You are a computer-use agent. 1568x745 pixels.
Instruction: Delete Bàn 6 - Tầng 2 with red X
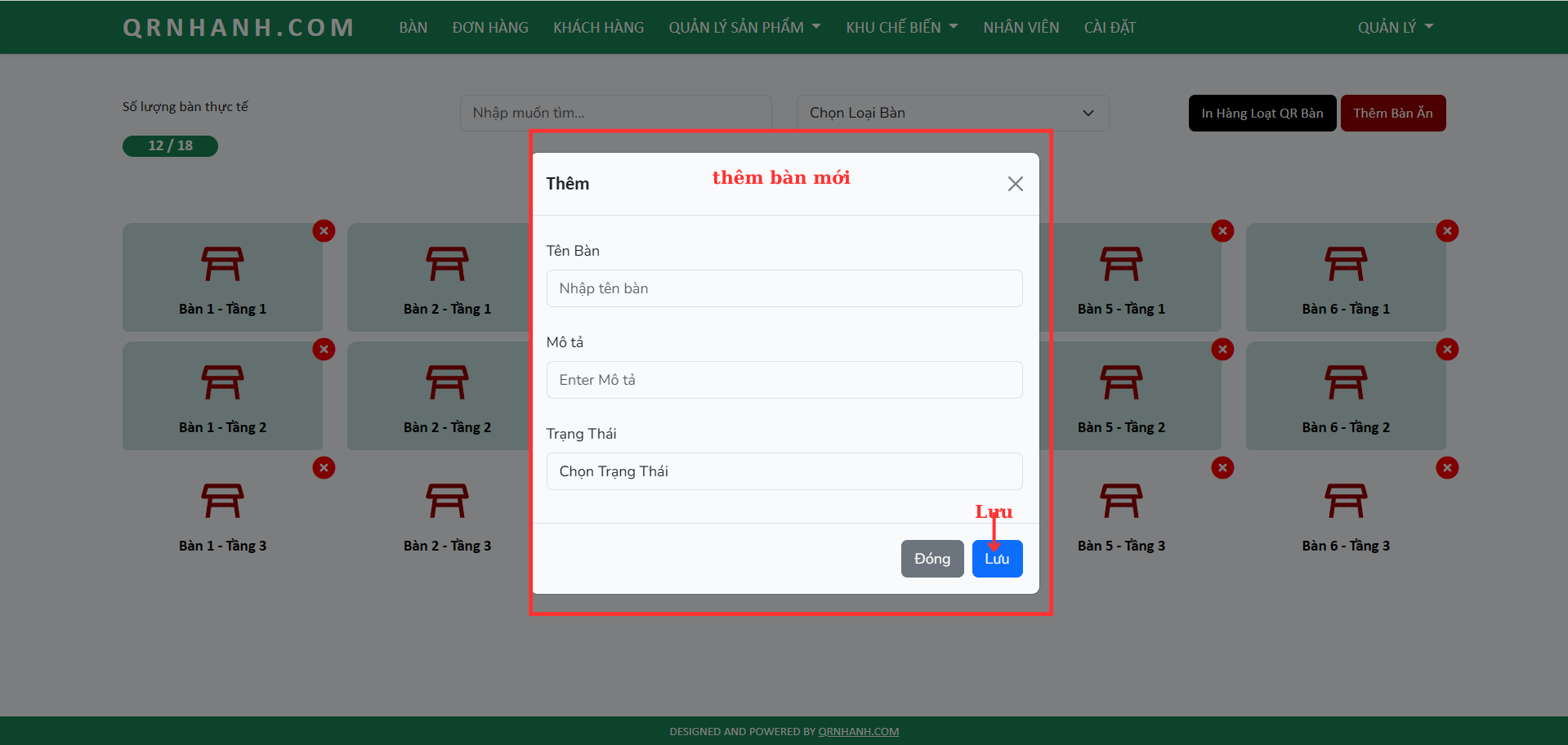pos(1447,350)
